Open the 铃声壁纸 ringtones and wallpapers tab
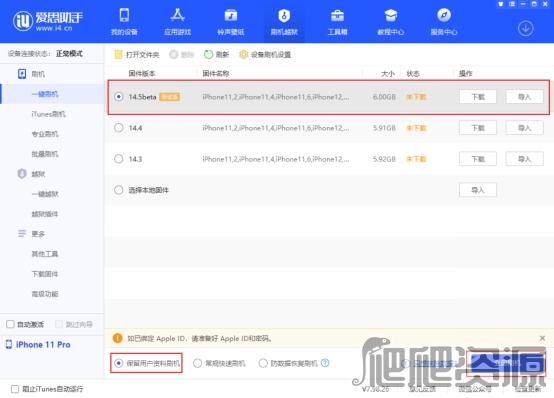This screenshot has height=398, width=554. pos(231,22)
